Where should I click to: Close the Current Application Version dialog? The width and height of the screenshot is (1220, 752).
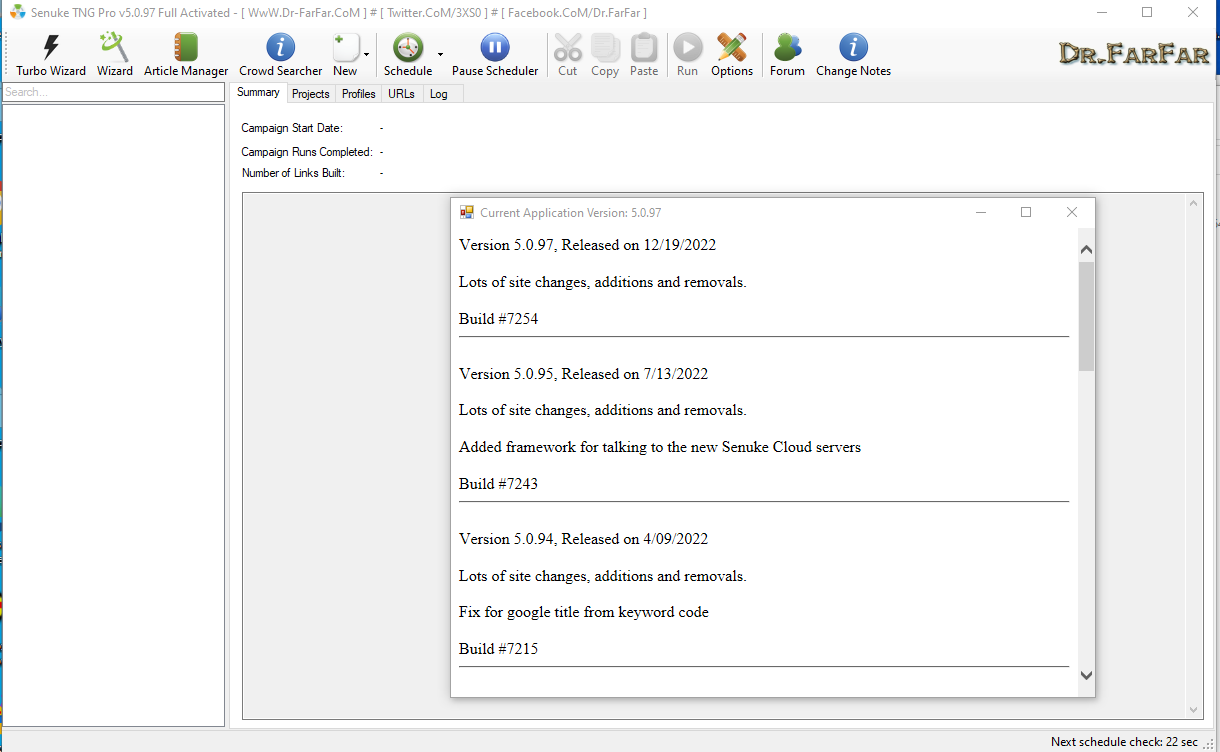click(x=1071, y=212)
